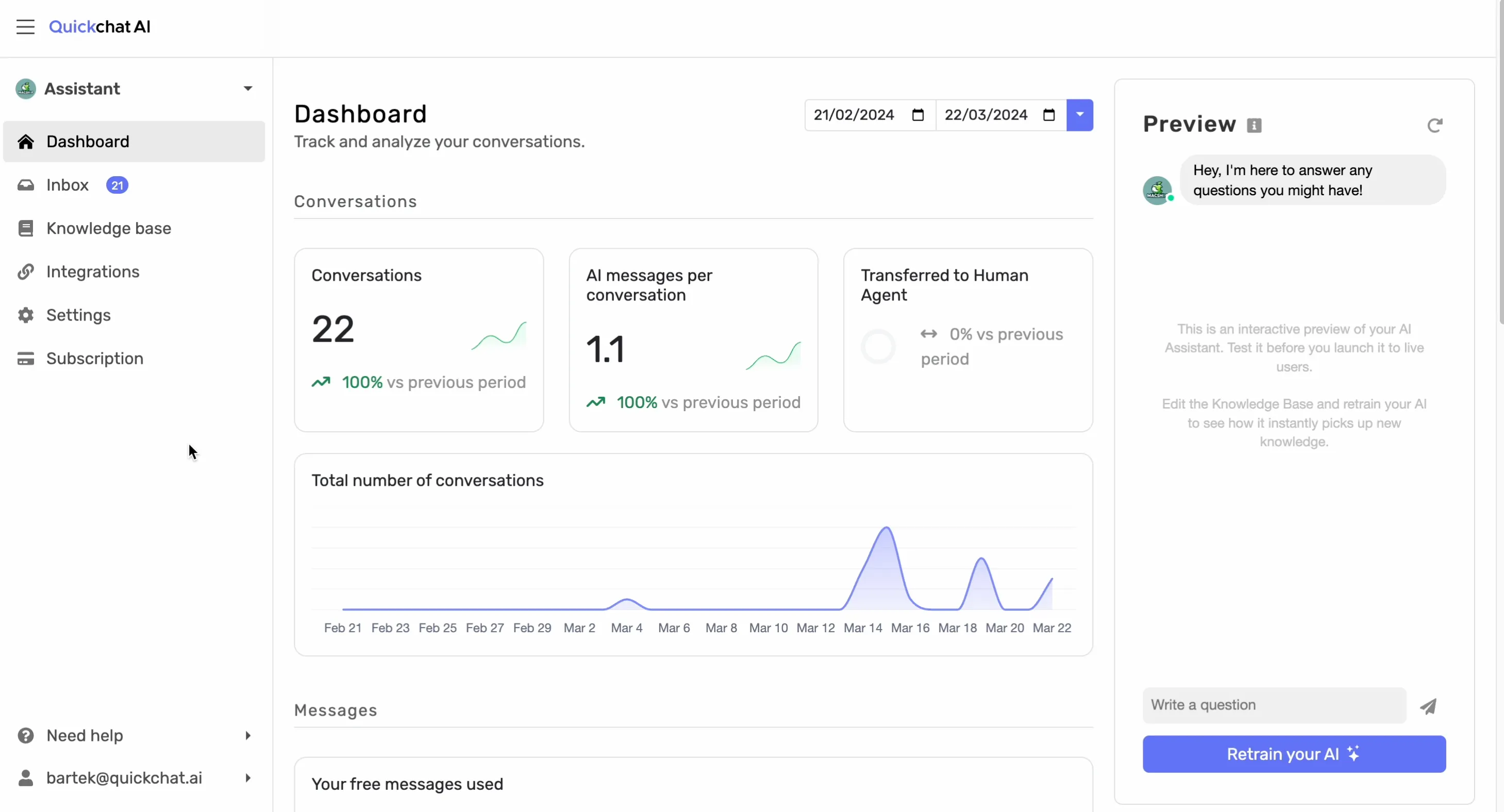Viewport: 1504px width, 812px height.
Task: Click the Messages section heading
Action: click(336, 711)
